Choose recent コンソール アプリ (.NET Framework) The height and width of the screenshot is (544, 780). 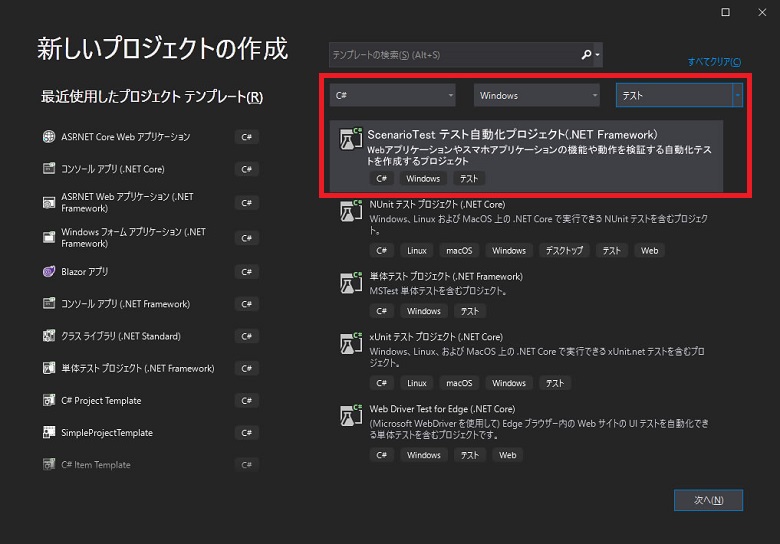point(150,304)
